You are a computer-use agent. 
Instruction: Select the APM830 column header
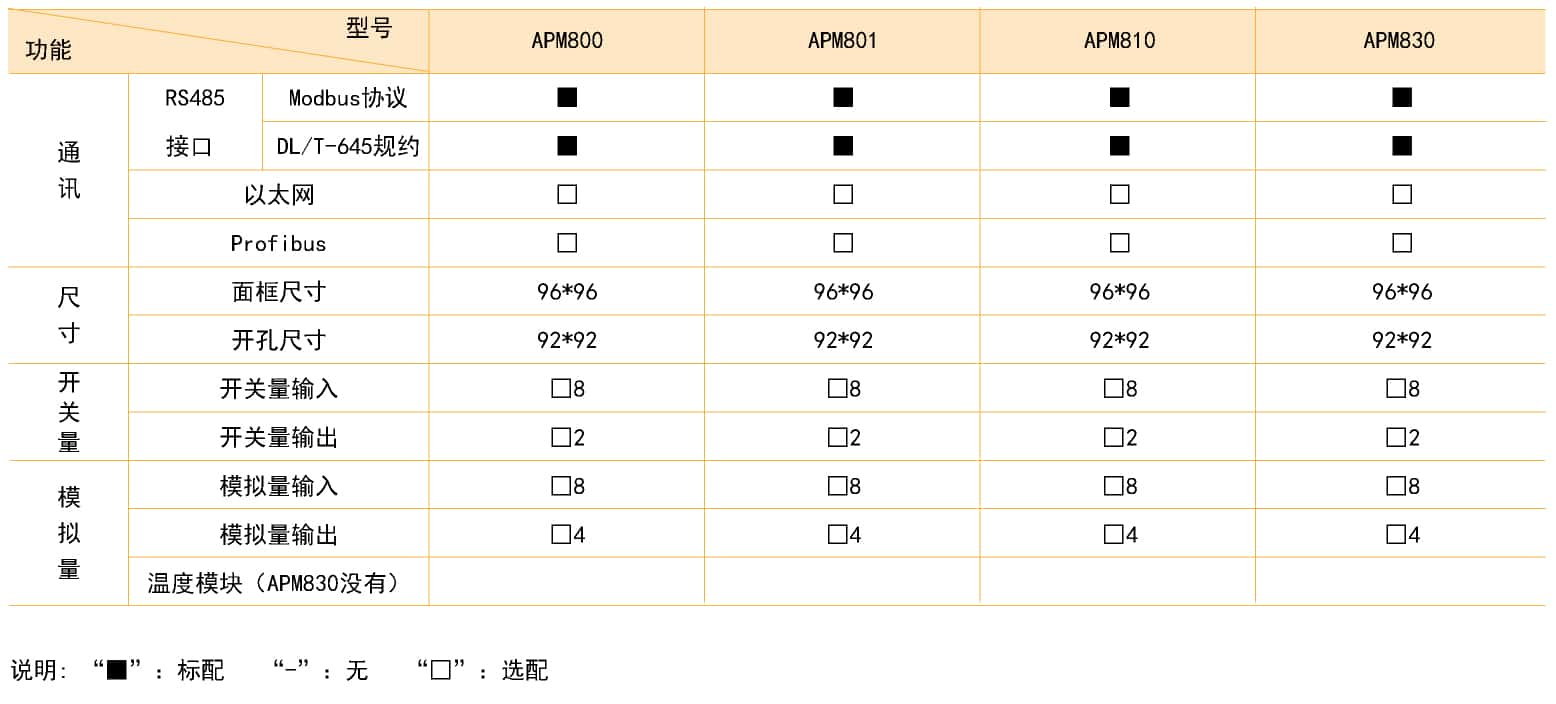click(1399, 41)
